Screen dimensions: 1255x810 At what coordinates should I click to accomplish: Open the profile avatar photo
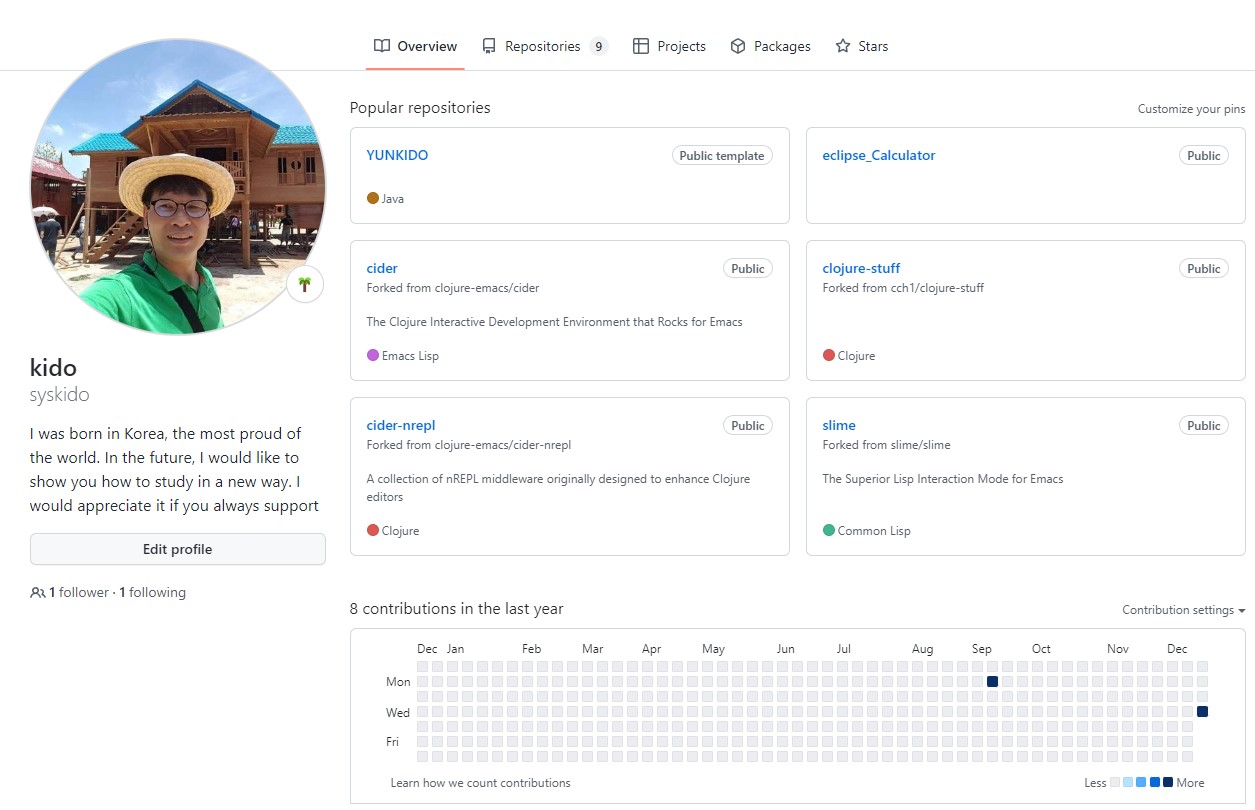pos(178,187)
